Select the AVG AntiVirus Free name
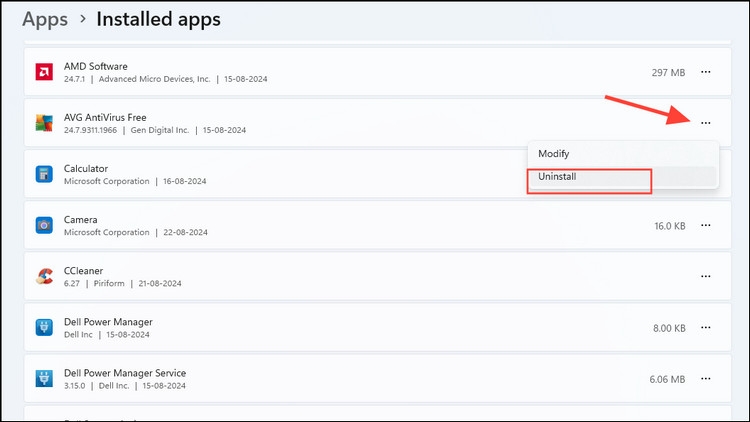 [x=105, y=118]
